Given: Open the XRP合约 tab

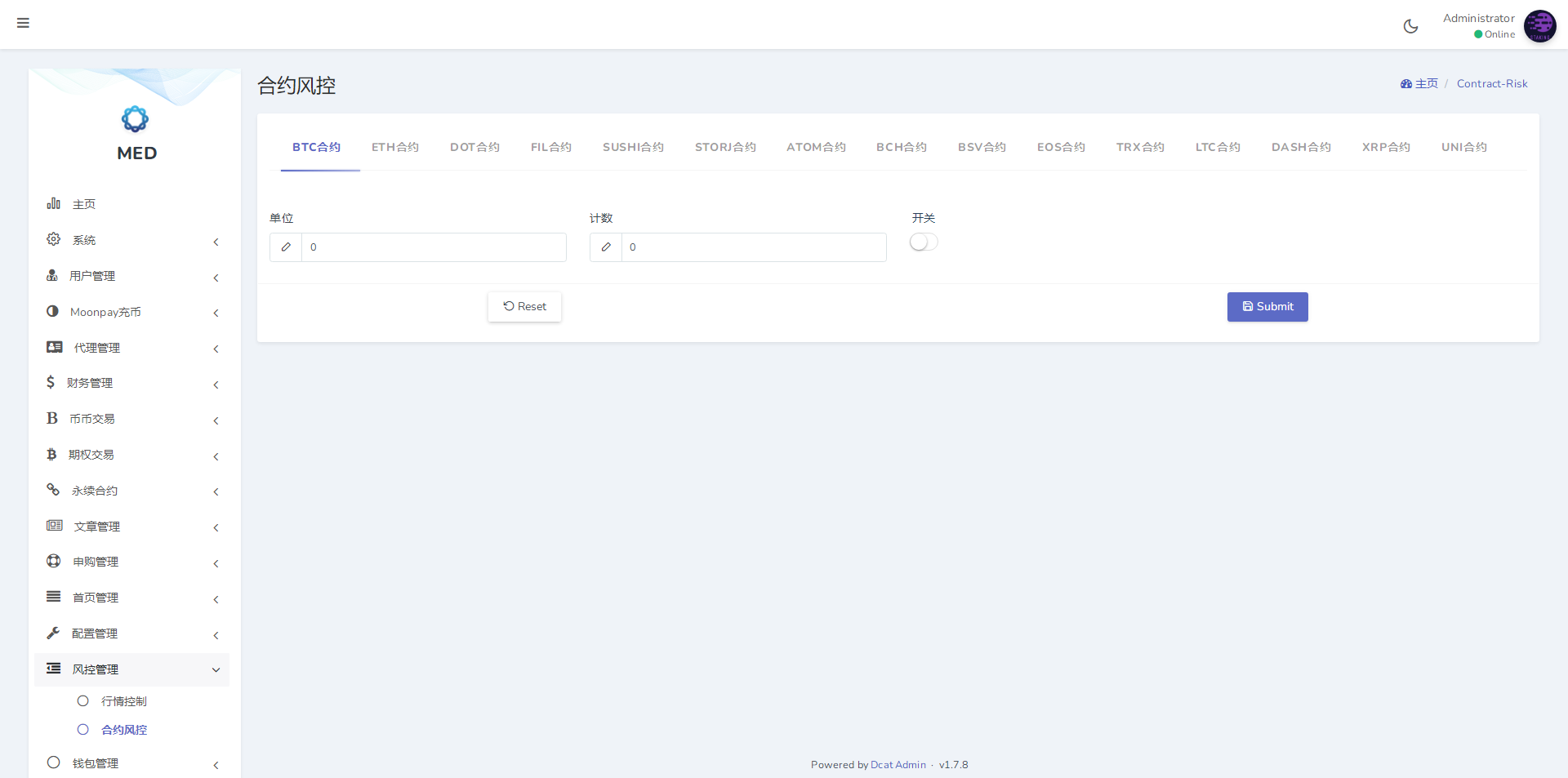Looking at the screenshot, I should tap(1385, 147).
